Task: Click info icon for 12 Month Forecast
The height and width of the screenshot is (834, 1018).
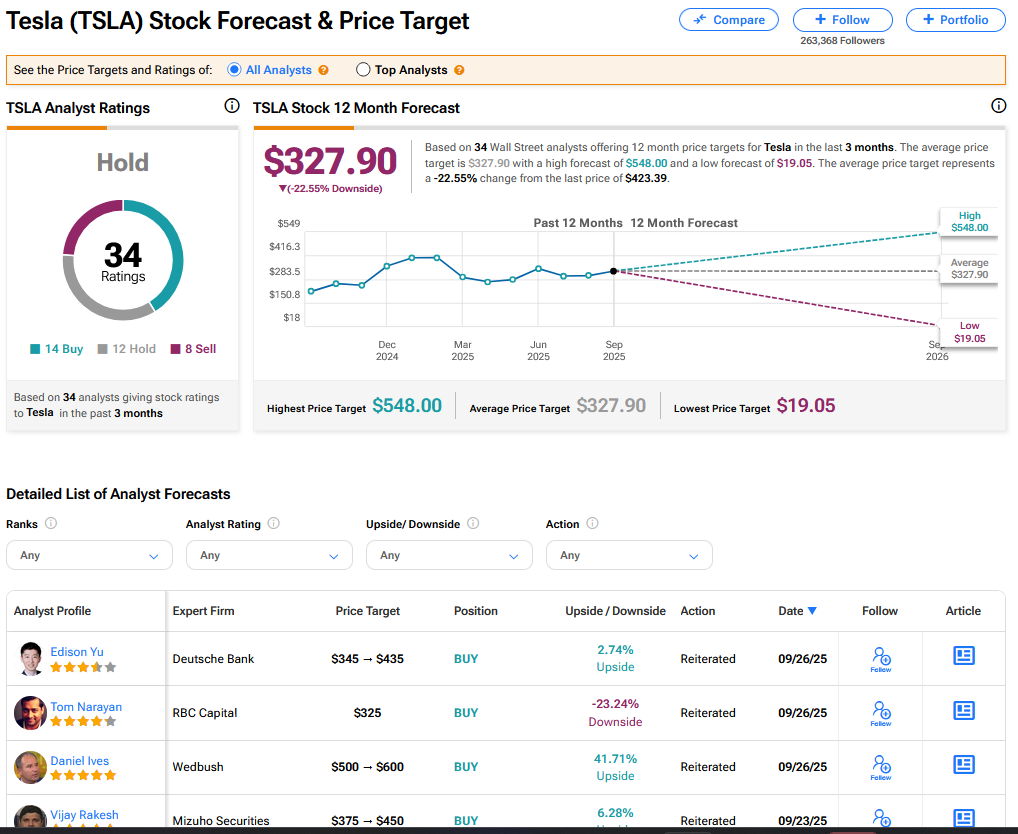Action: tap(999, 106)
